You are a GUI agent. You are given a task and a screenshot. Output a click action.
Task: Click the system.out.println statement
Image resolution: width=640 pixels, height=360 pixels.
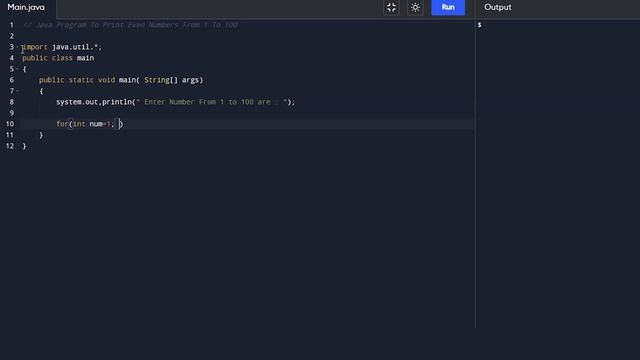(x=176, y=102)
